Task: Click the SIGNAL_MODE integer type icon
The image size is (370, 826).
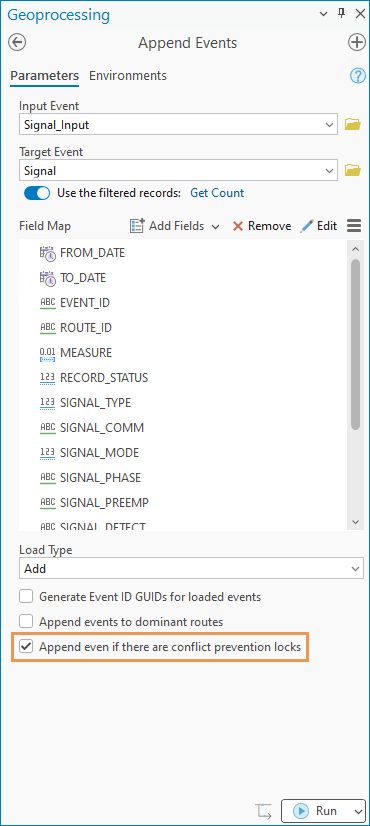Action: [47, 453]
